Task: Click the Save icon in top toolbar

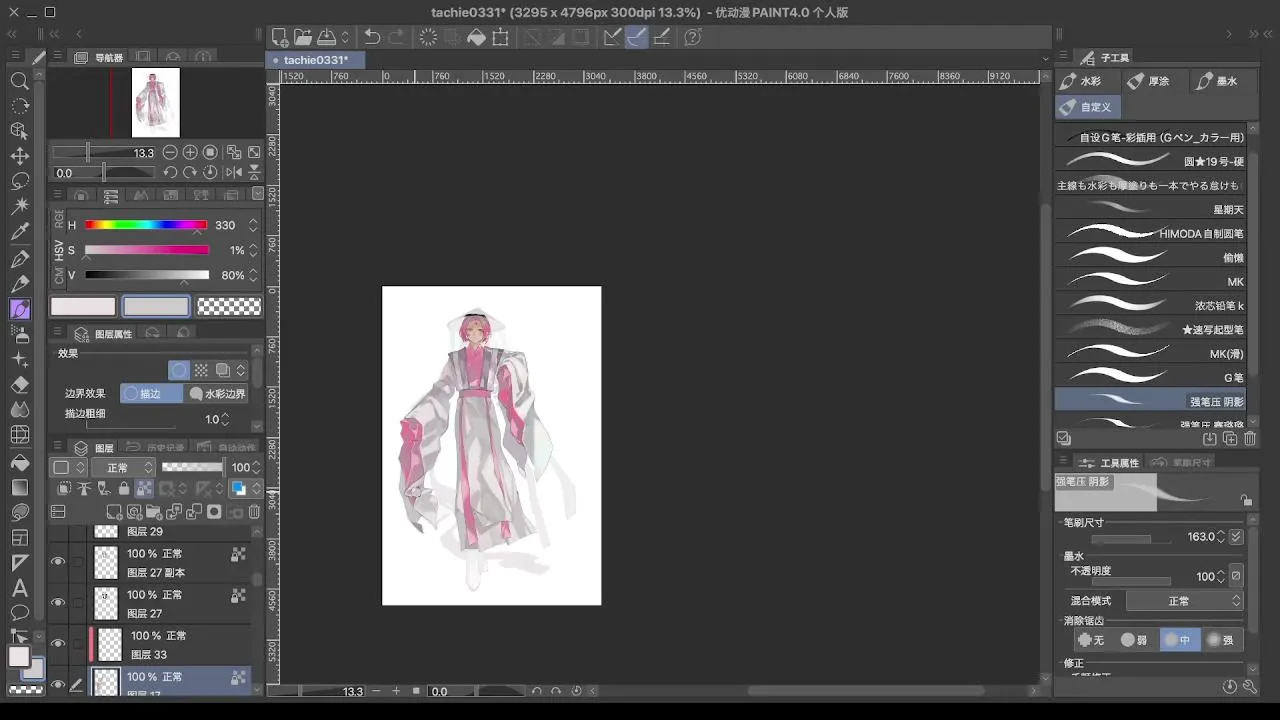Action: click(326, 37)
